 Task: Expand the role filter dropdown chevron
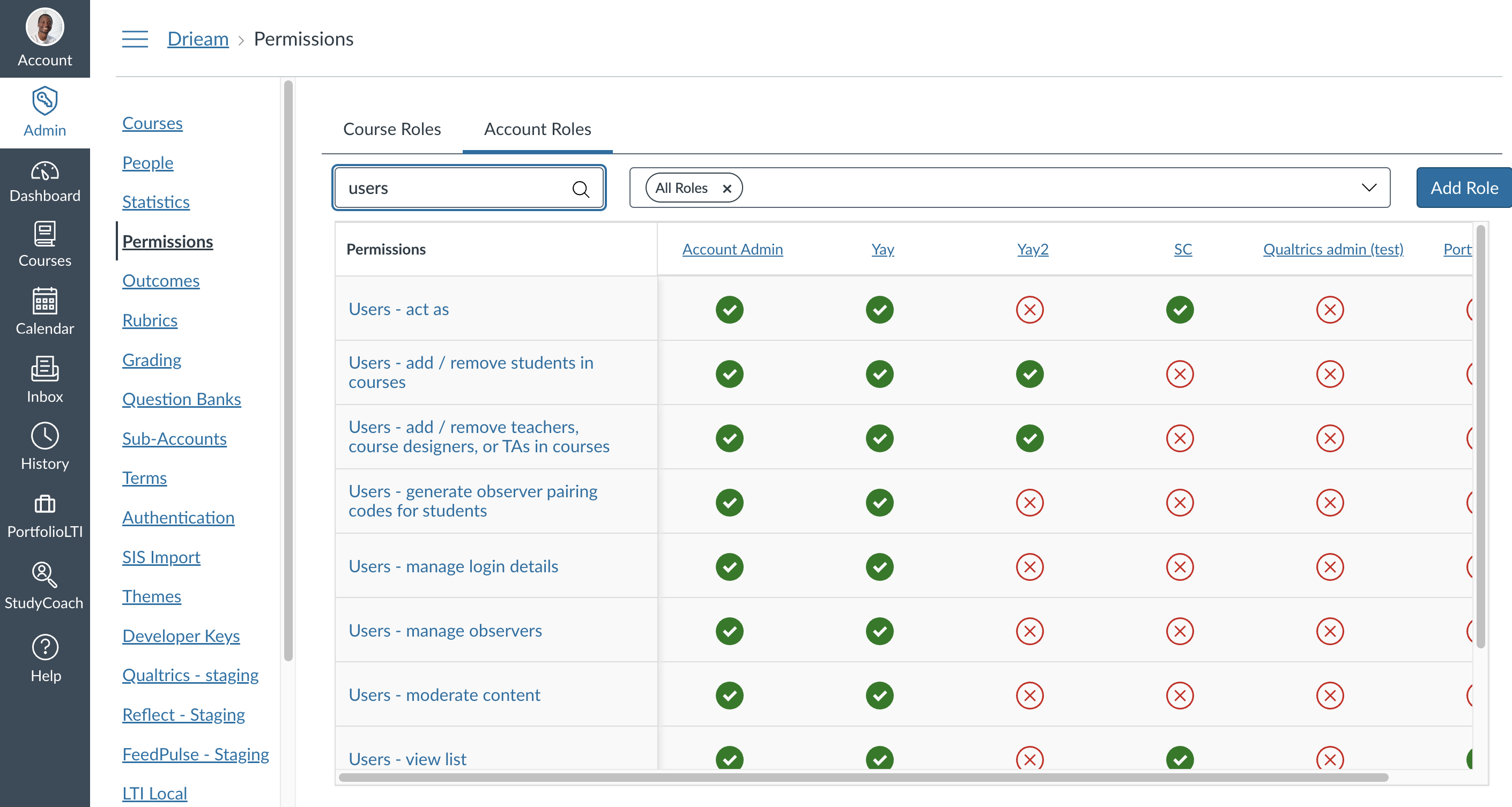click(1369, 188)
